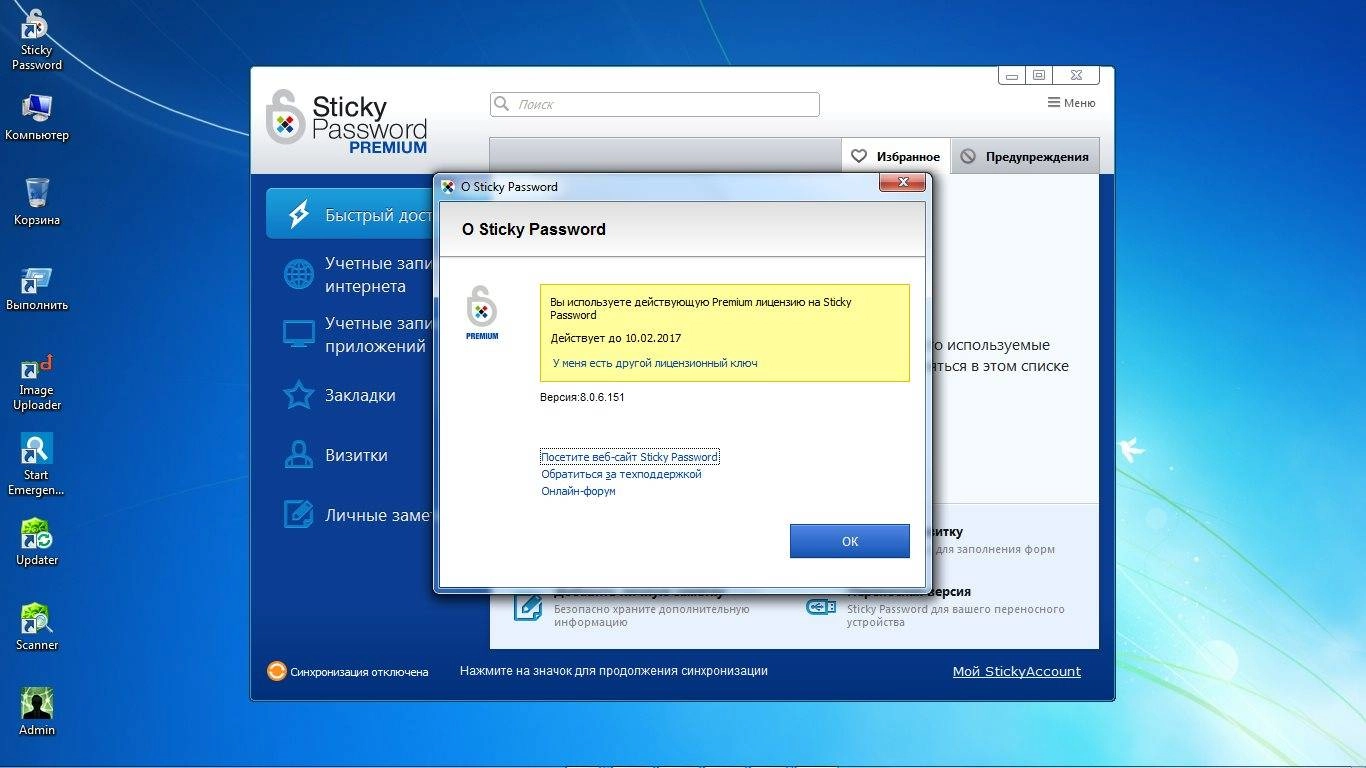Open the Корзина recycle bin icon
The width and height of the screenshot is (1366, 768).
coord(37,201)
